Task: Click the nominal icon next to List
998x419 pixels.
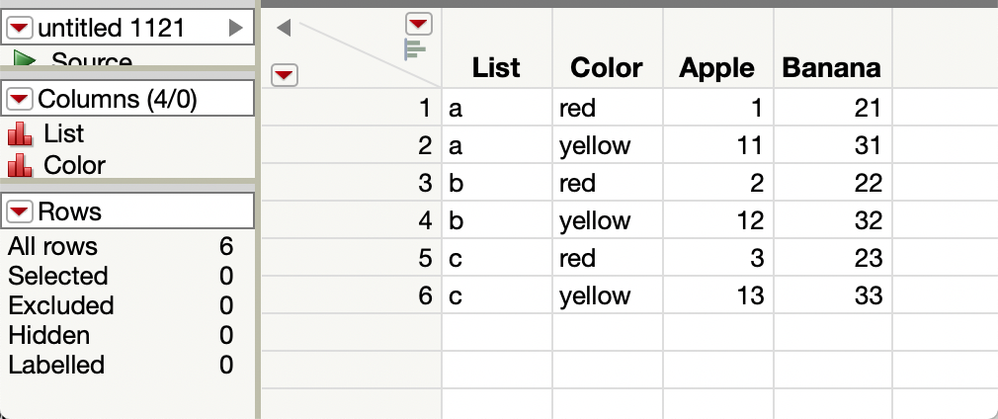Action: pos(20,134)
